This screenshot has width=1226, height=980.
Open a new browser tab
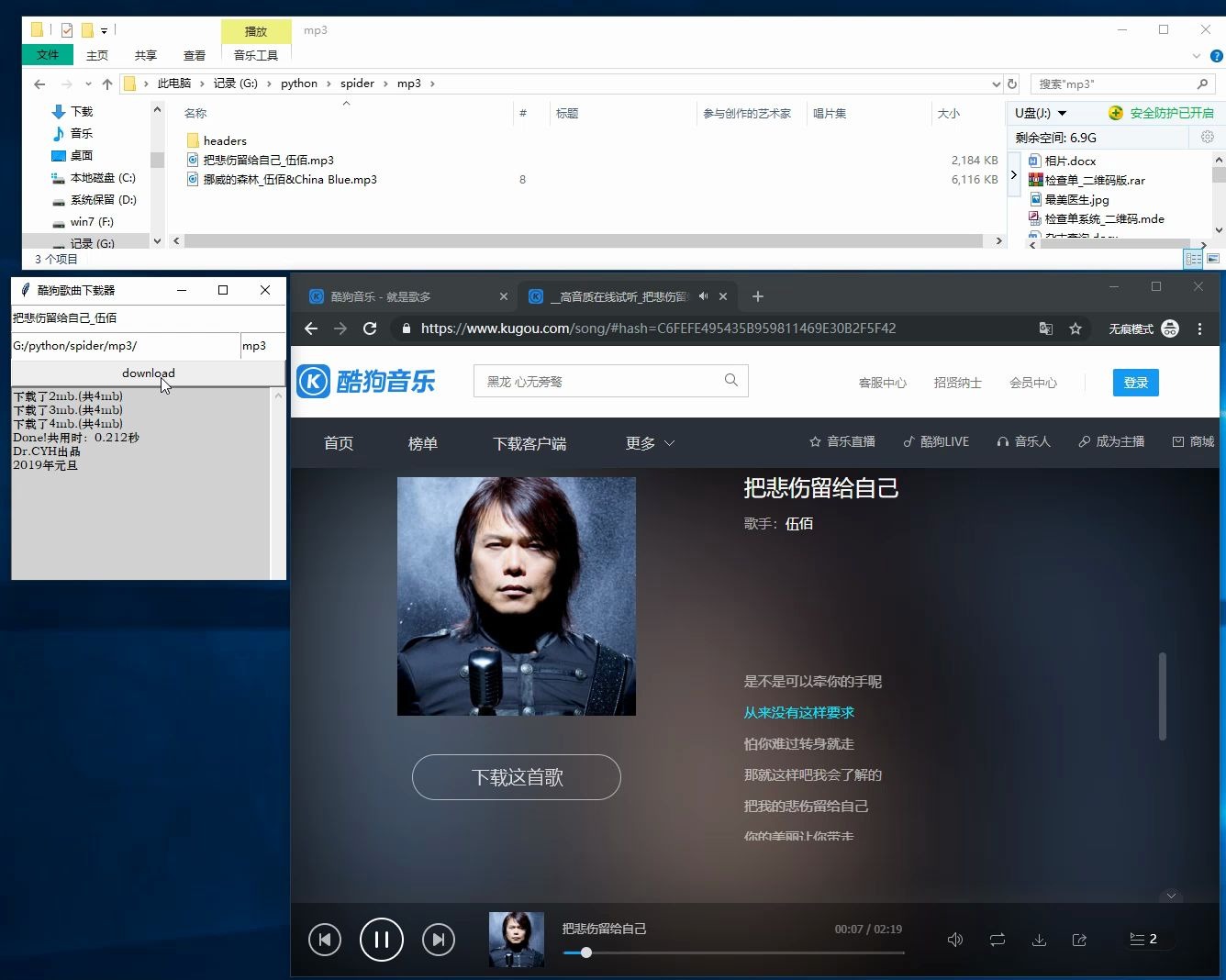click(x=758, y=296)
